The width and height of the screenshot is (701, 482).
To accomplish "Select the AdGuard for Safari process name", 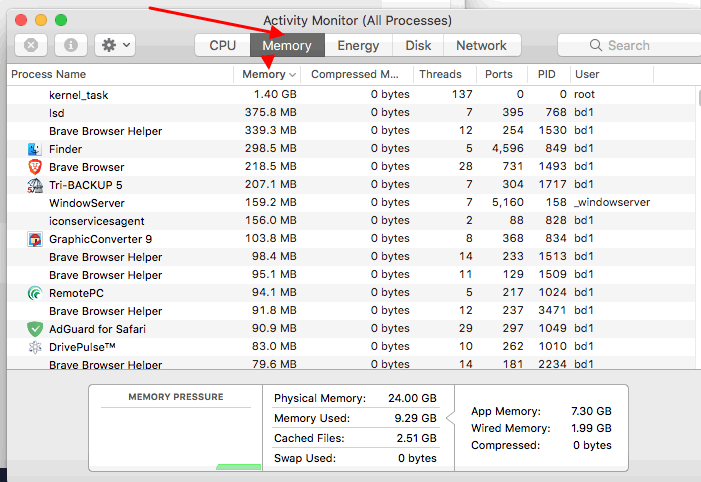I will [97, 329].
